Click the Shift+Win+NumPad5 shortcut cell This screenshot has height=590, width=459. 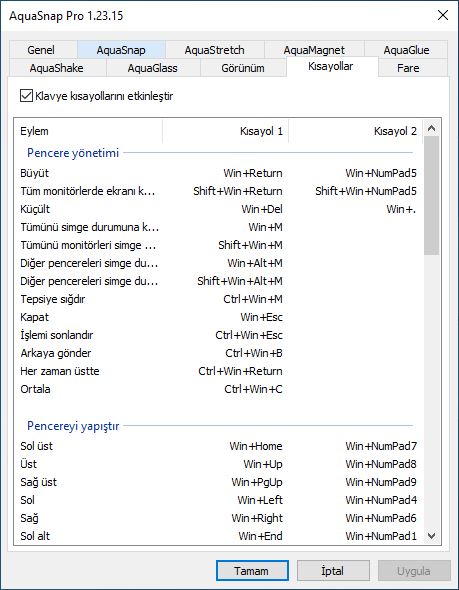[366, 191]
